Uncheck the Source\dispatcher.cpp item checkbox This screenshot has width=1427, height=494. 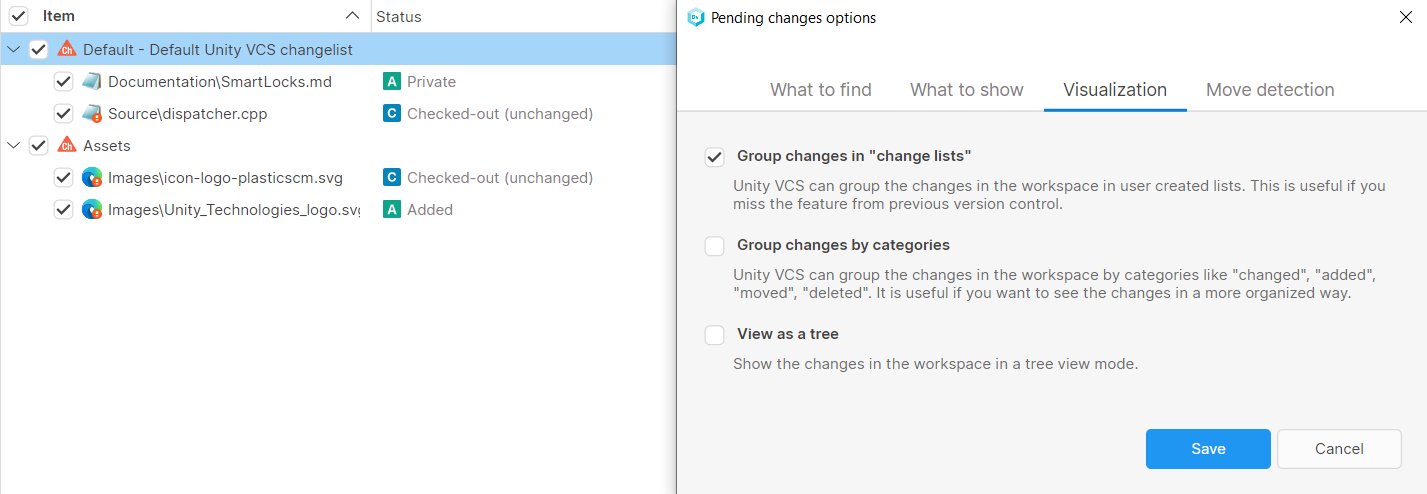coord(63,113)
